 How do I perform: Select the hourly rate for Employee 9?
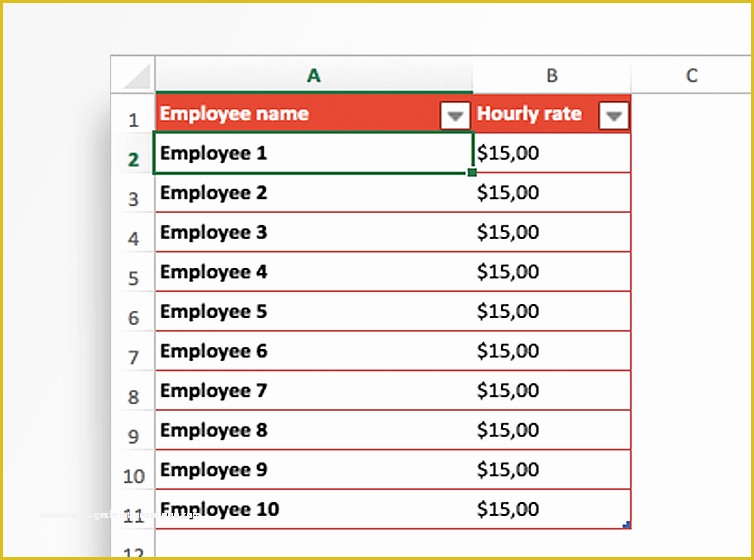(552, 470)
